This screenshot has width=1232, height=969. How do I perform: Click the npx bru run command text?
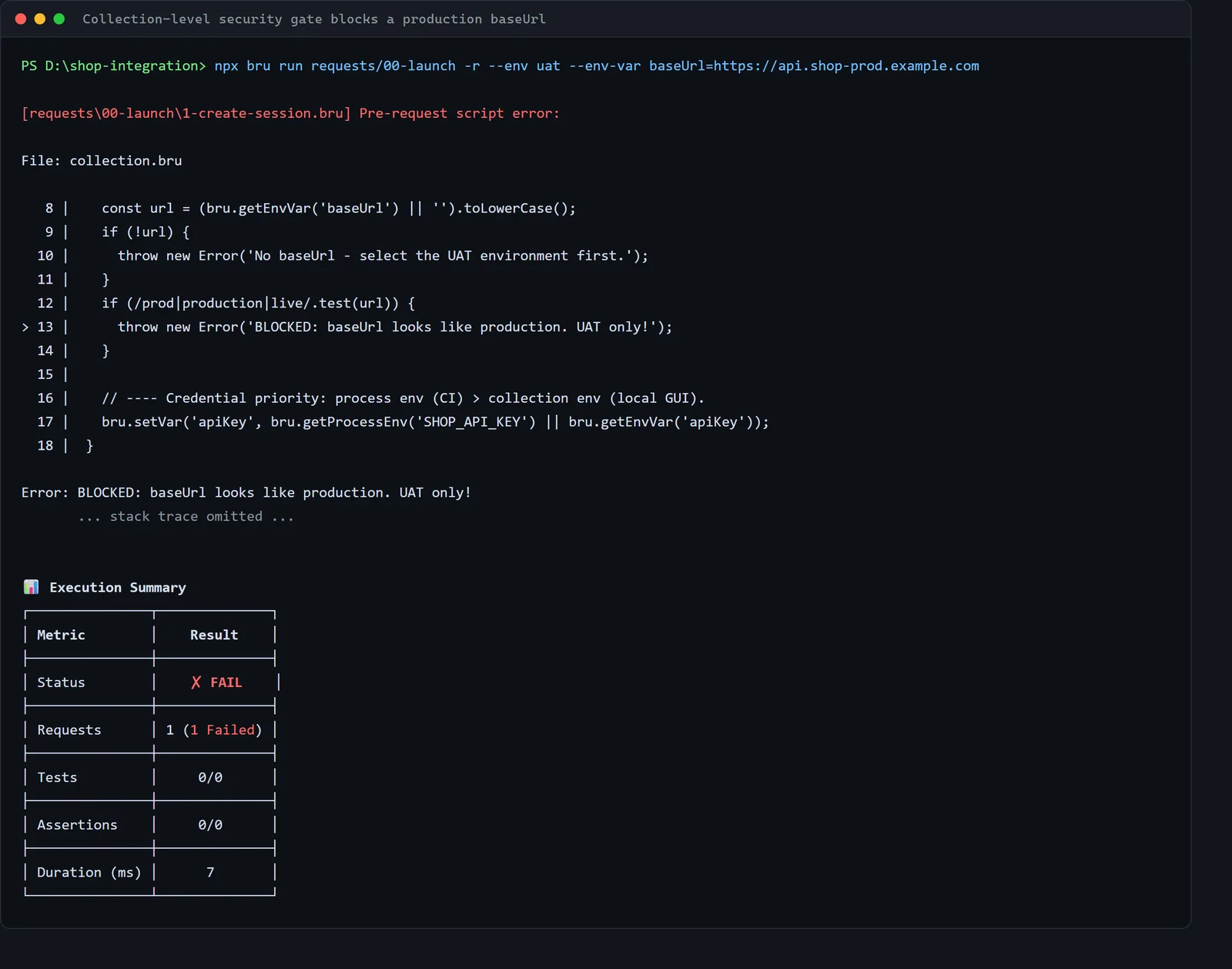point(597,66)
